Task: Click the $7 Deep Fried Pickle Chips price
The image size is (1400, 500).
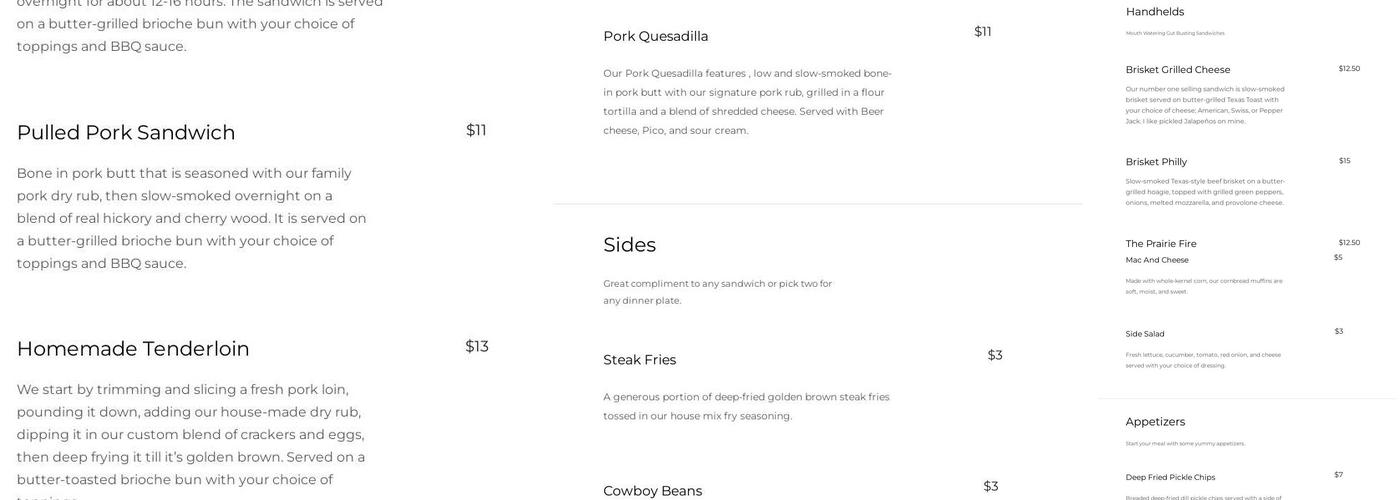Action: [x=1338, y=475]
